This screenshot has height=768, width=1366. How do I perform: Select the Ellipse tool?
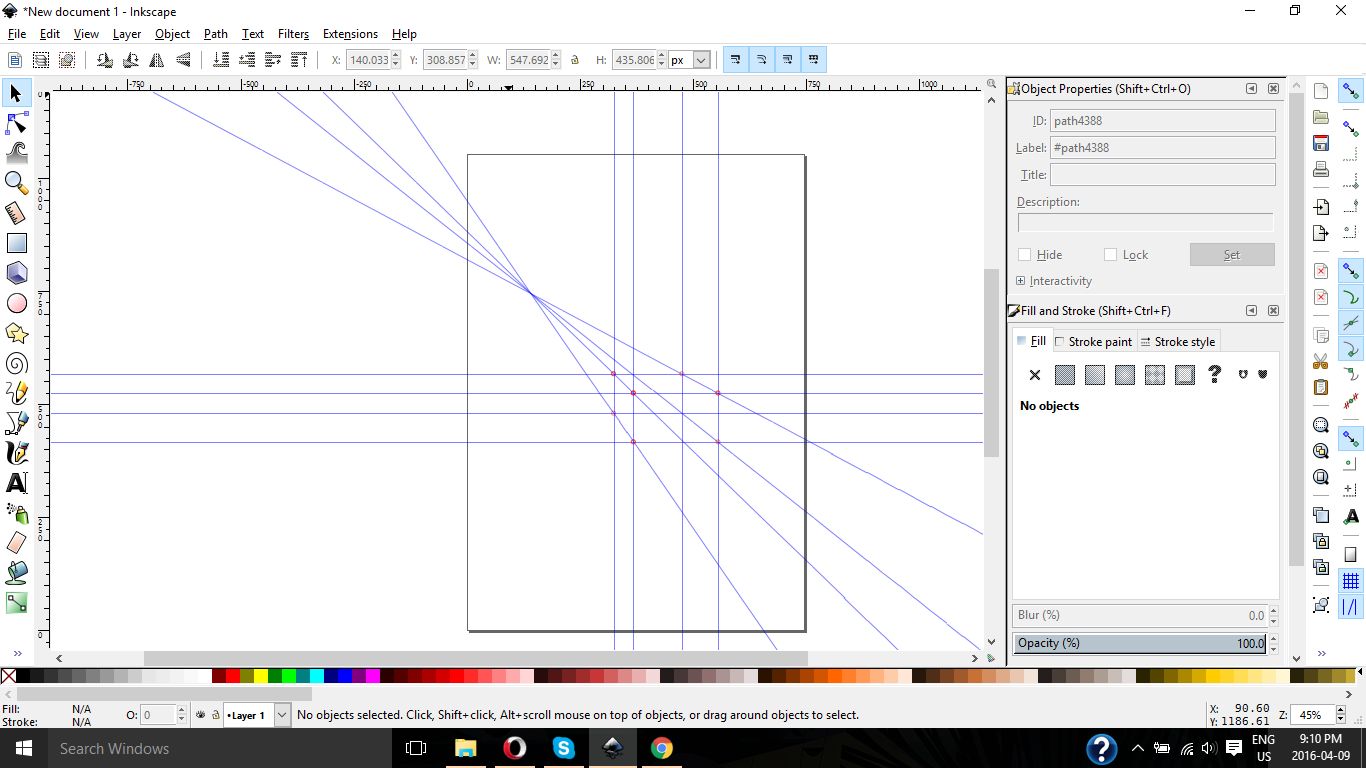coord(16,303)
